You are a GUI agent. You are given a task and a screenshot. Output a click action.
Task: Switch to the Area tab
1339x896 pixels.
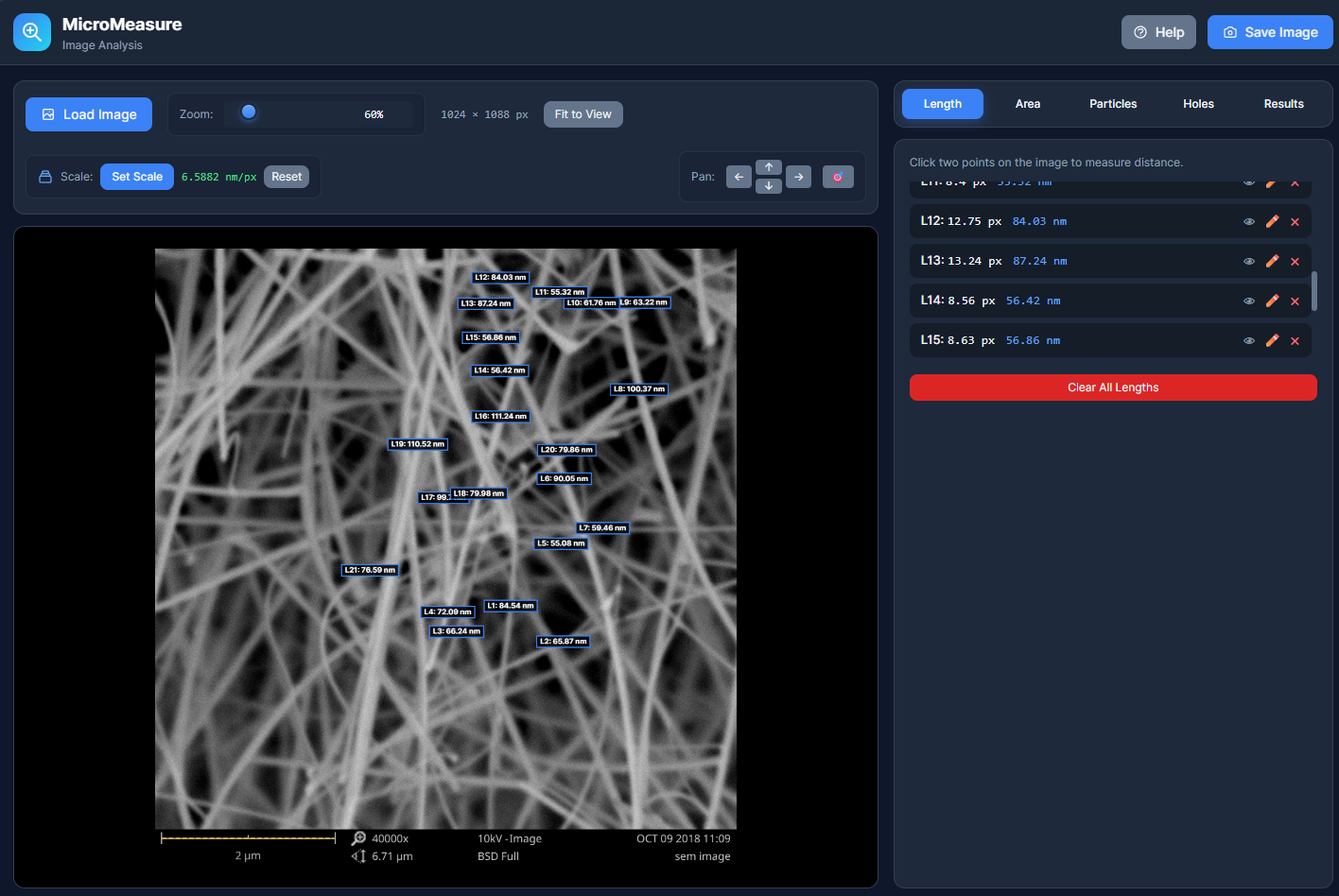point(1028,104)
